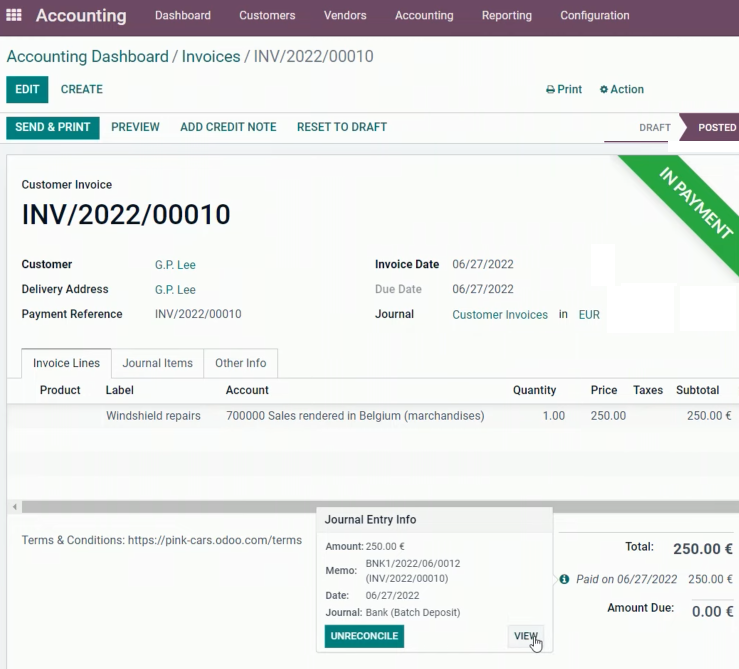Sort by the Price column header
The height and width of the screenshot is (669, 739).
click(604, 390)
